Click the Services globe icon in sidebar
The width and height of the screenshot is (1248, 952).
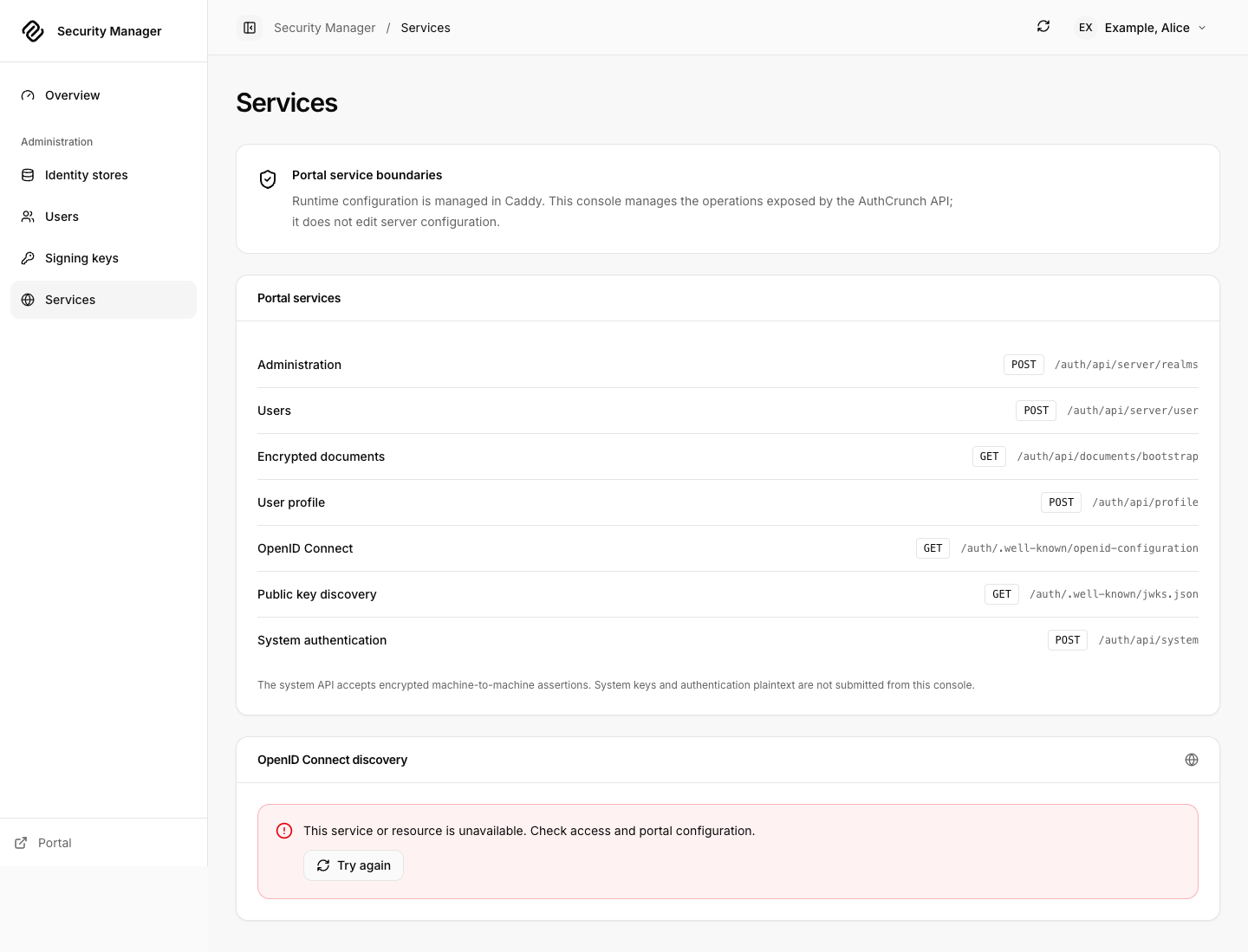click(x=28, y=300)
